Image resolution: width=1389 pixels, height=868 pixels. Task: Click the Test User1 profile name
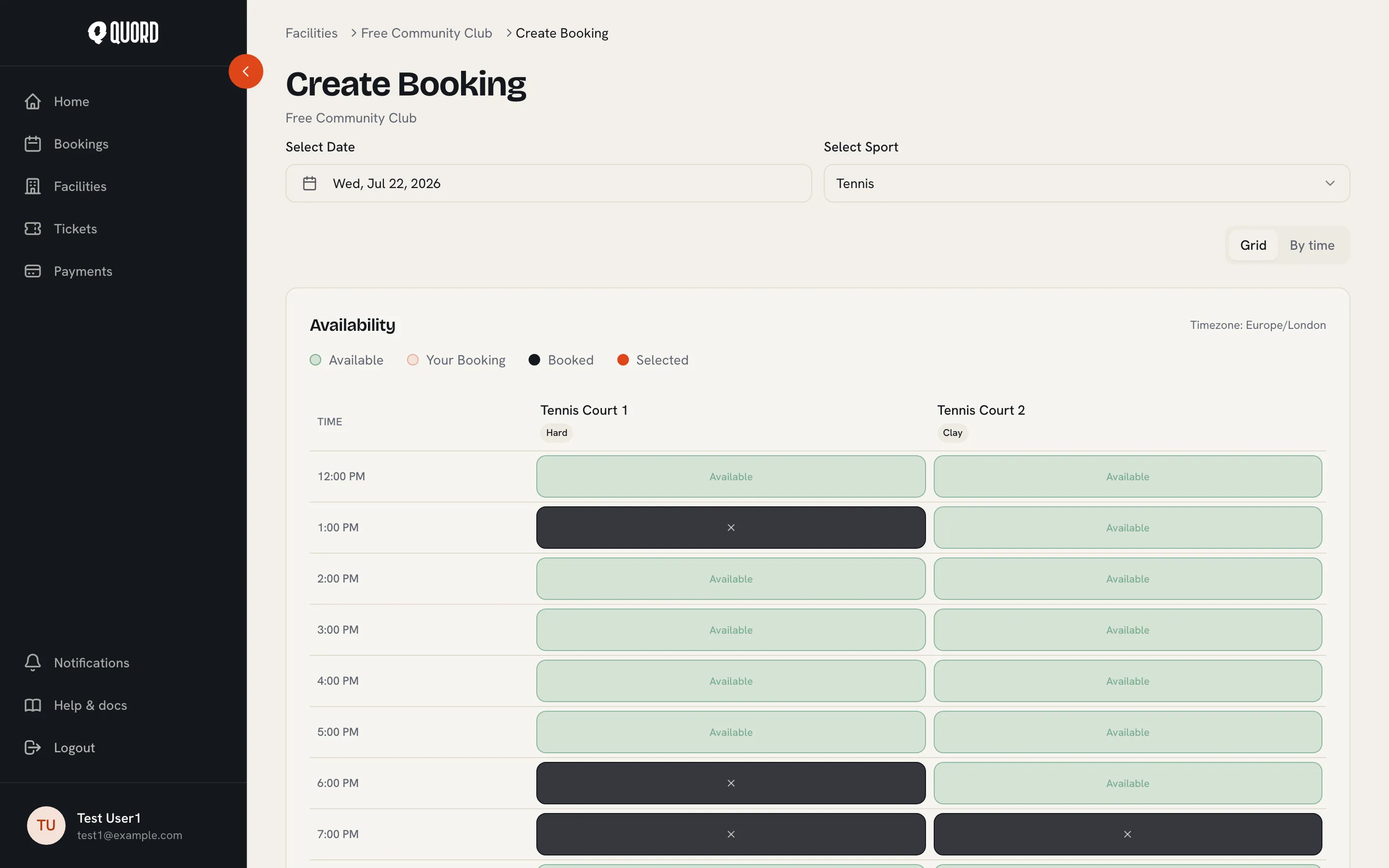tap(109, 818)
